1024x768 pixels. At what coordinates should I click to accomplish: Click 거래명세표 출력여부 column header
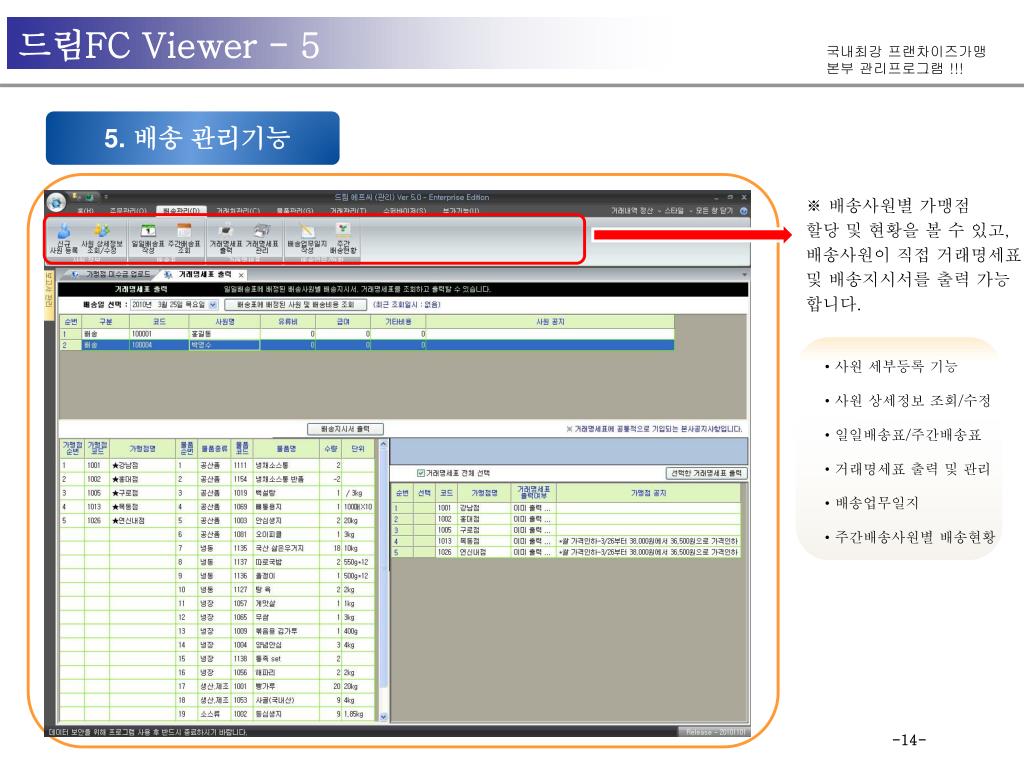click(x=533, y=492)
